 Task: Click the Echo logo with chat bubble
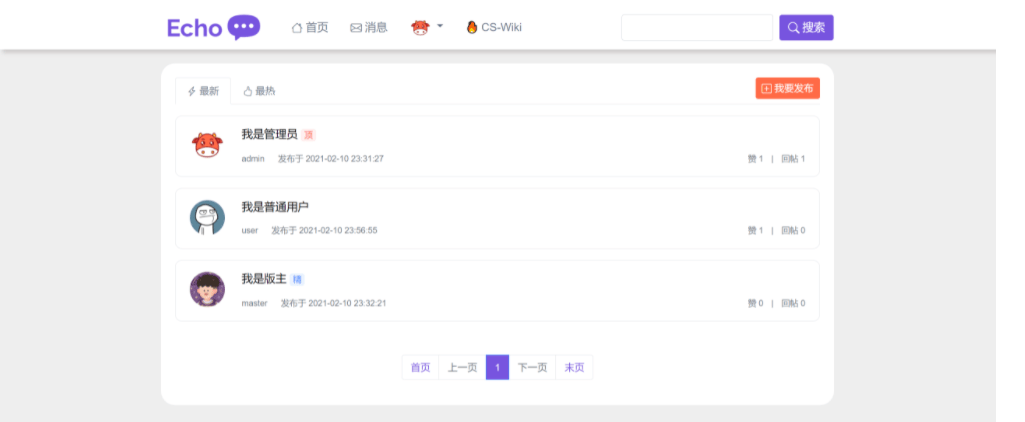tap(213, 27)
